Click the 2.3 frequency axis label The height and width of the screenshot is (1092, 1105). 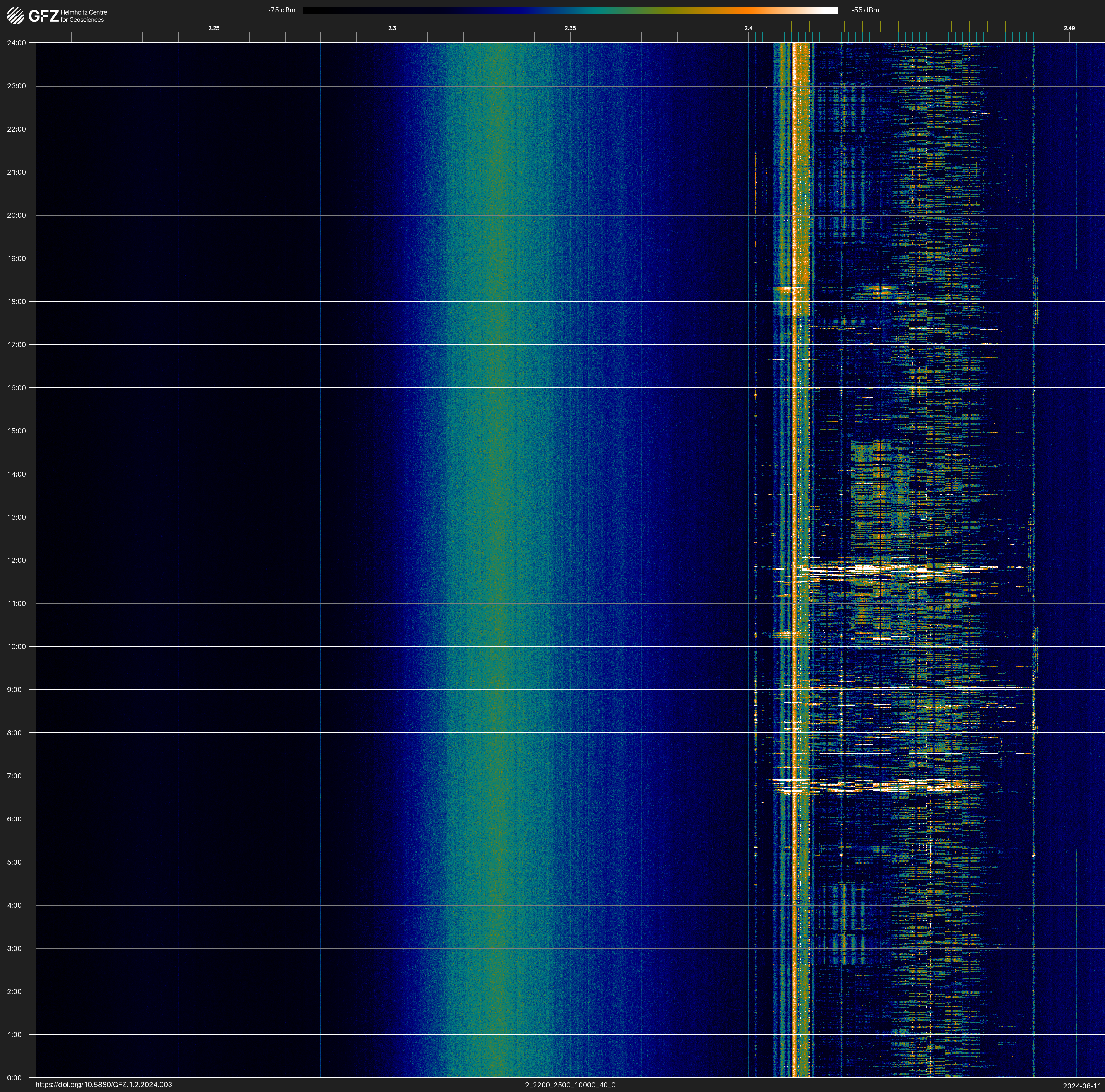click(392, 28)
